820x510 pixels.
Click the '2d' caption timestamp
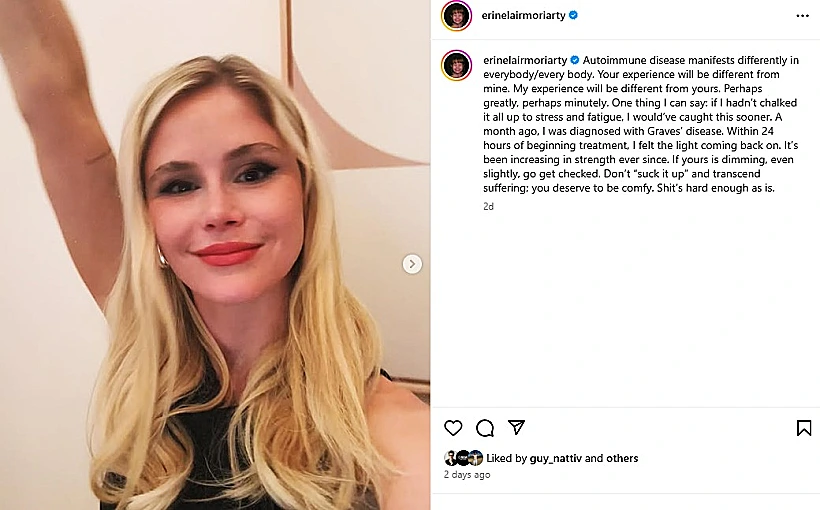click(488, 207)
